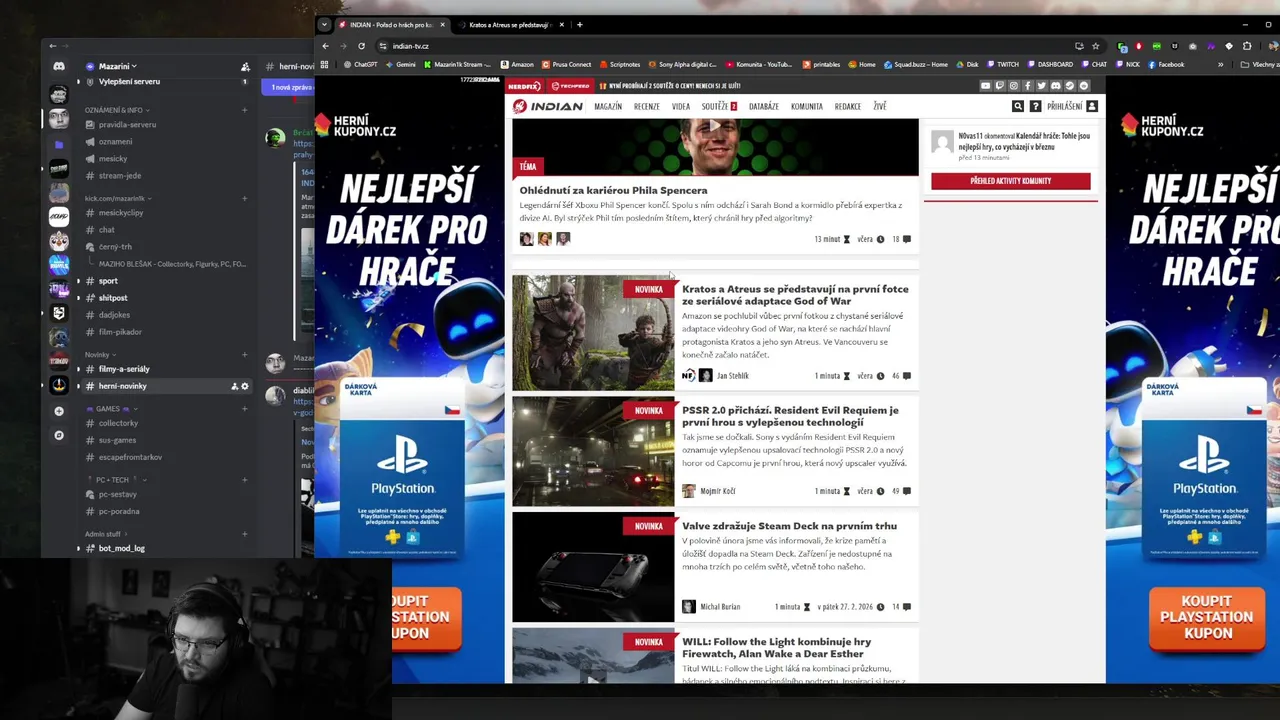1280x720 pixels.
Task: Reload the indian-tv.cz page
Action: pyautogui.click(x=361, y=46)
